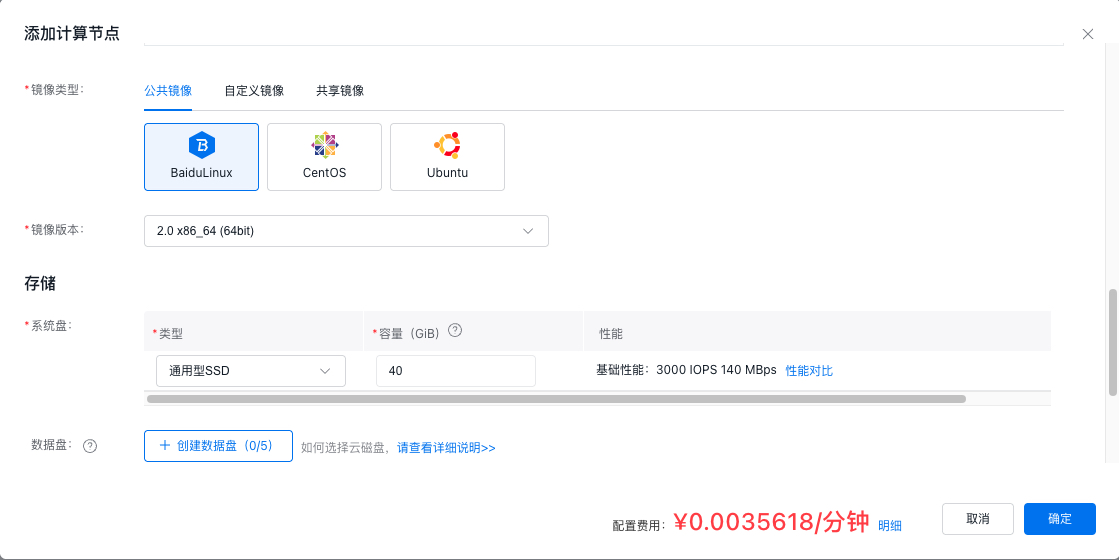Click horizontal scrollbar under system disk table

click(556, 399)
